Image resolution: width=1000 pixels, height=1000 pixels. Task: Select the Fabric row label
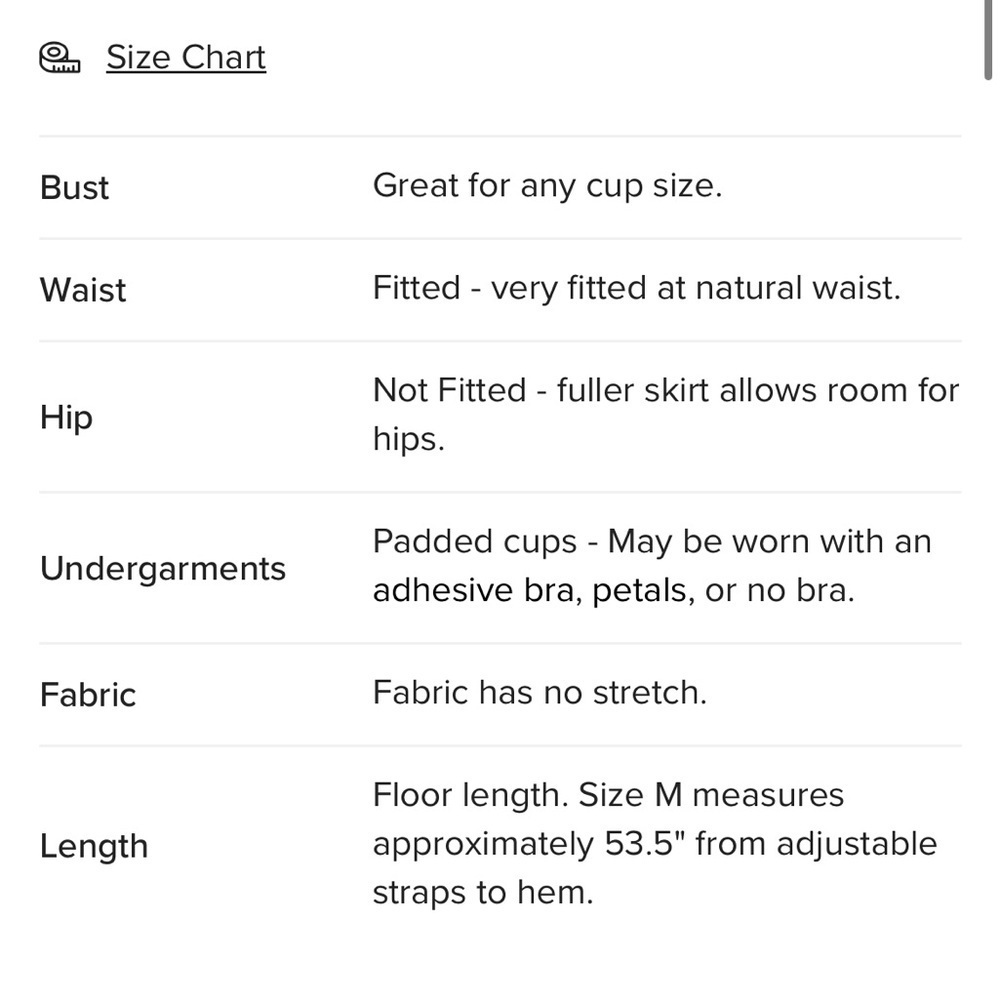[88, 695]
